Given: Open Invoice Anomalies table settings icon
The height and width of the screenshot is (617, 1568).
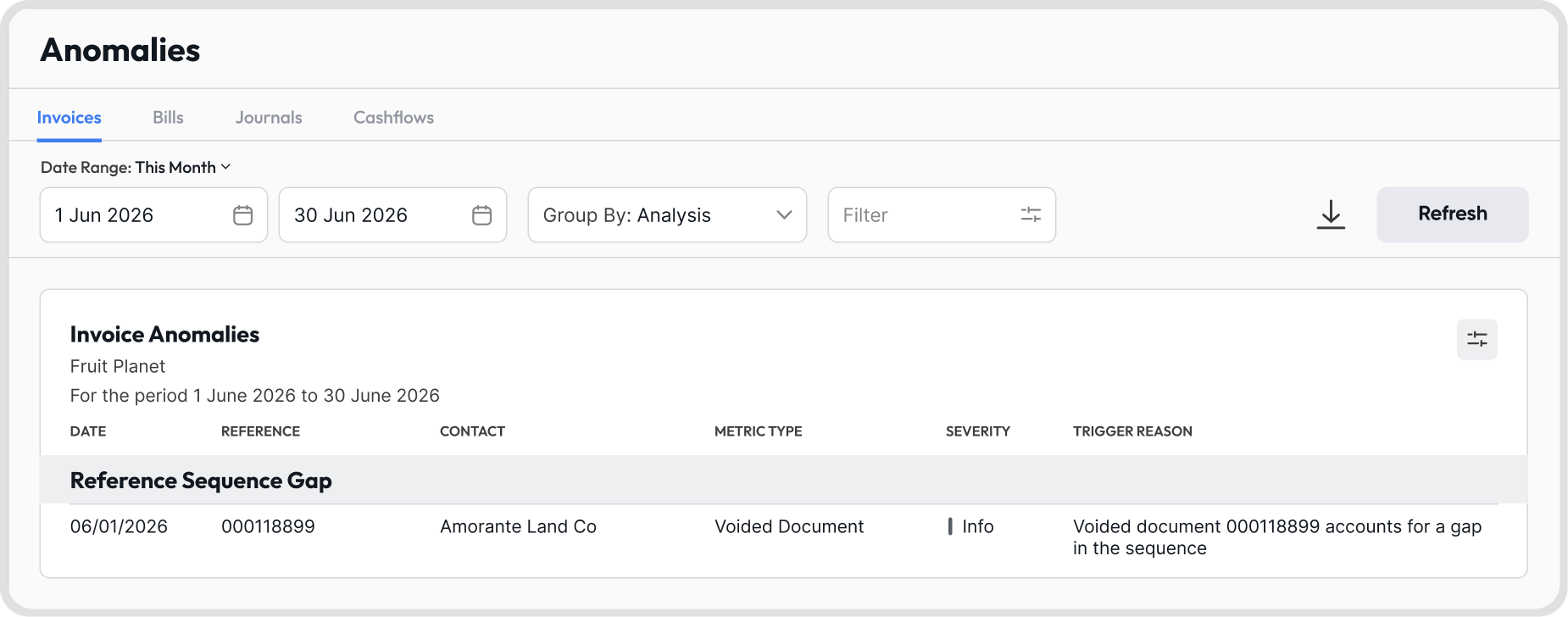Looking at the screenshot, I should [x=1477, y=339].
